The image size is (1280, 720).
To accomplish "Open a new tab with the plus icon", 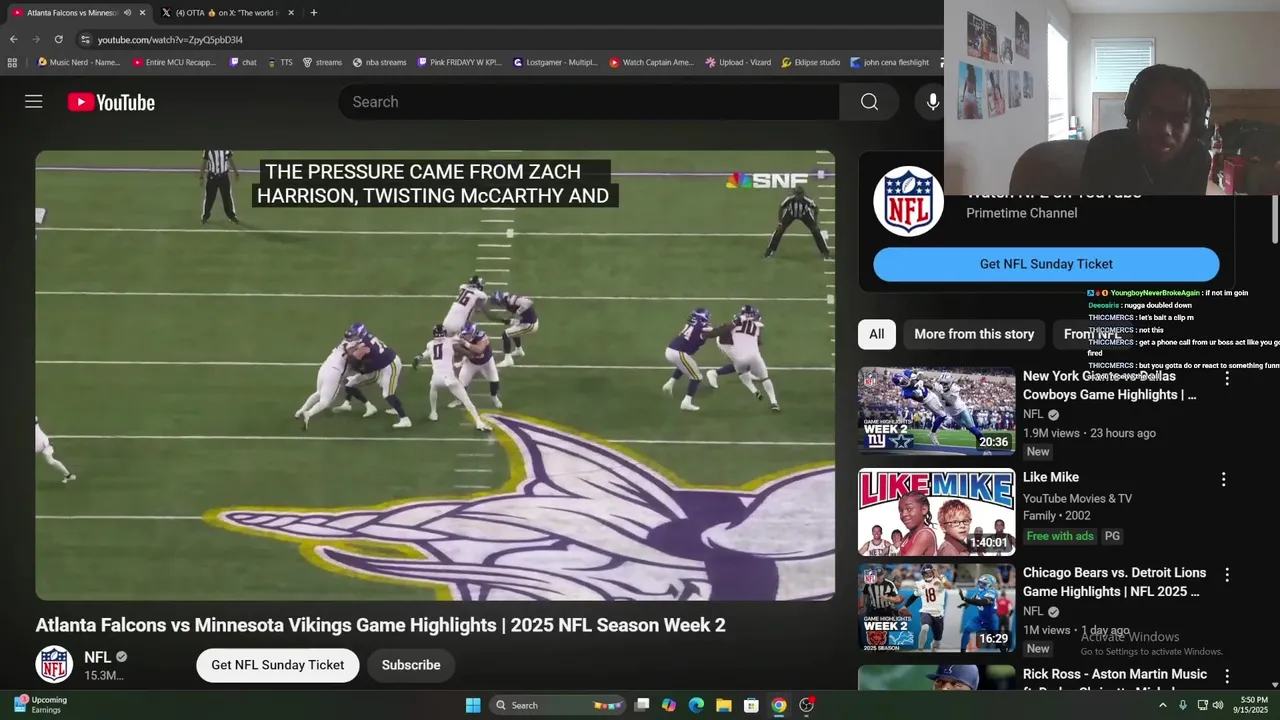I will tap(314, 13).
